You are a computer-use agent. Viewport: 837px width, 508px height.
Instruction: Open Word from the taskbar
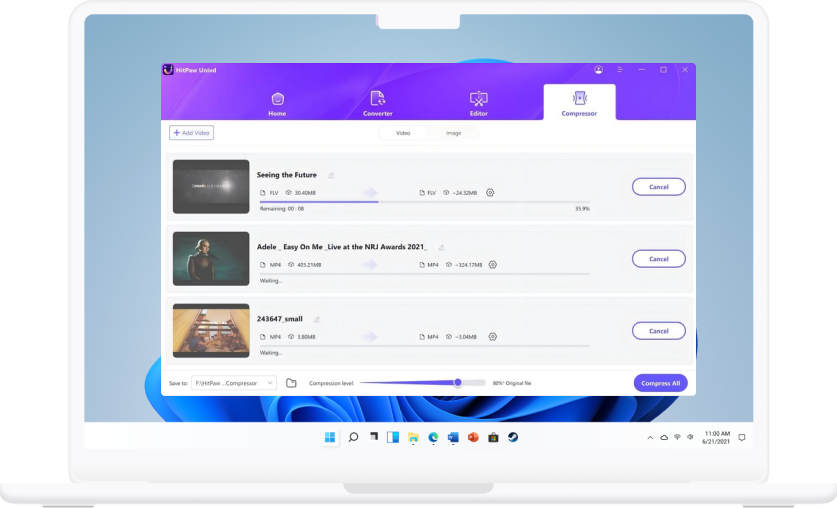453,438
